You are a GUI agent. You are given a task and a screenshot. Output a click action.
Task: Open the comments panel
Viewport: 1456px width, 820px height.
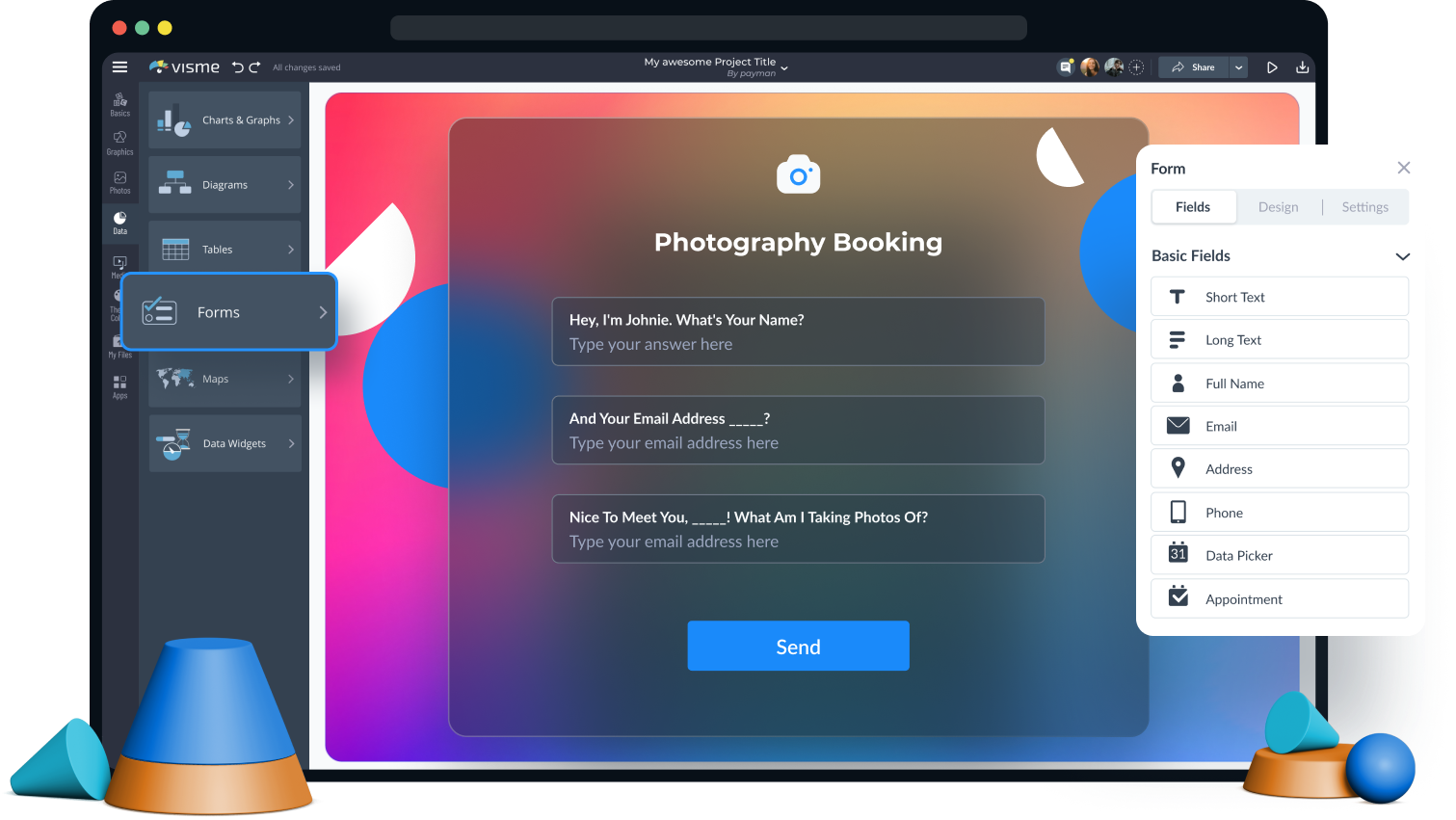click(x=1066, y=66)
